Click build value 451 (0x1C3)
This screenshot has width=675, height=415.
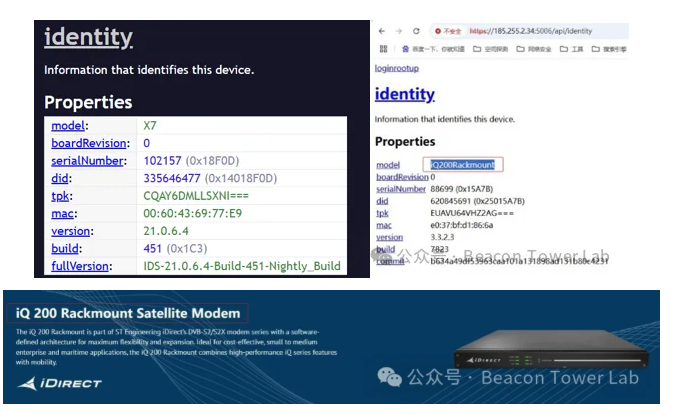[x=175, y=249]
